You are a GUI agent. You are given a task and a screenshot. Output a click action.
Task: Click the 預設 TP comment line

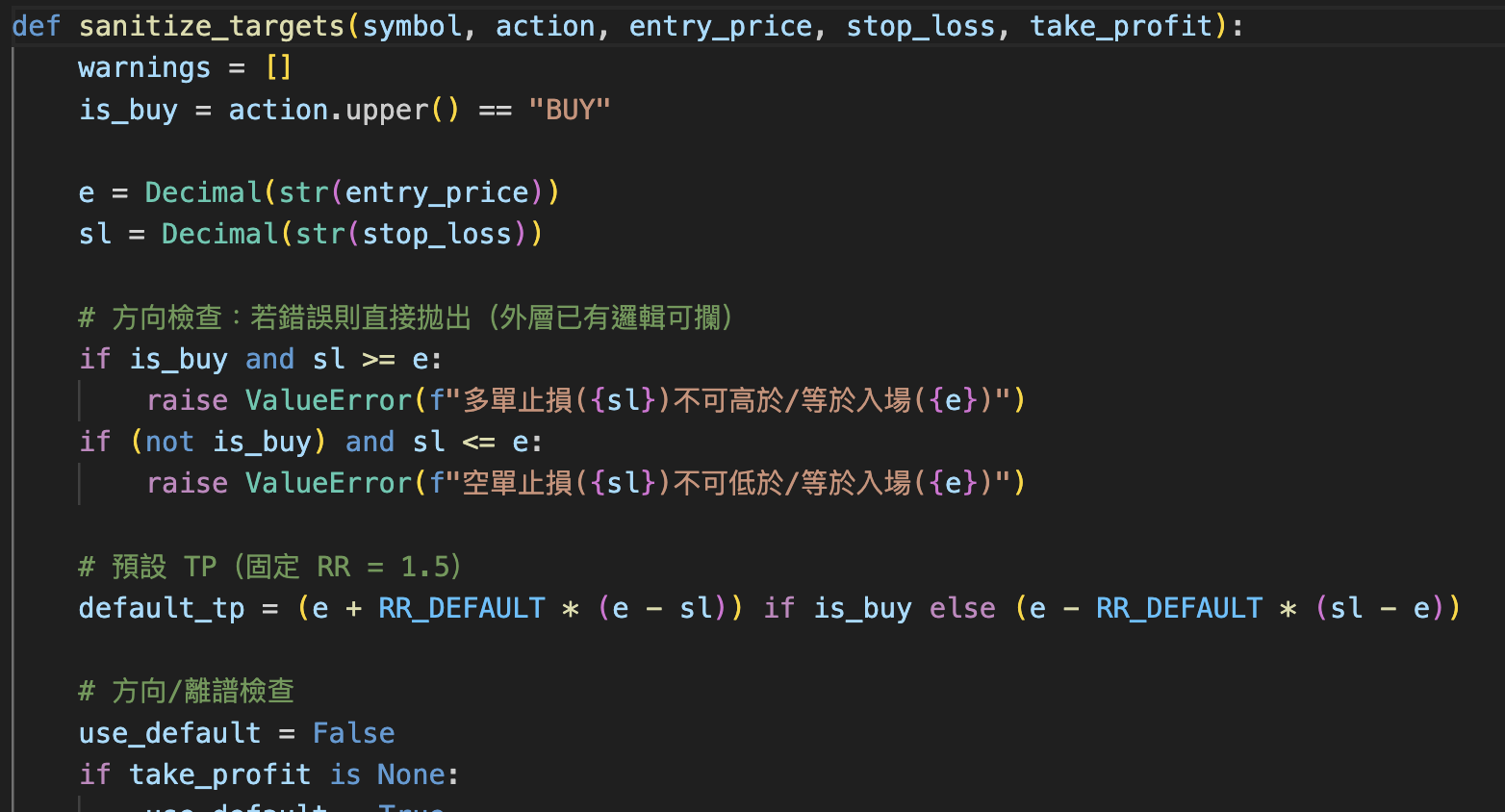pos(269,567)
